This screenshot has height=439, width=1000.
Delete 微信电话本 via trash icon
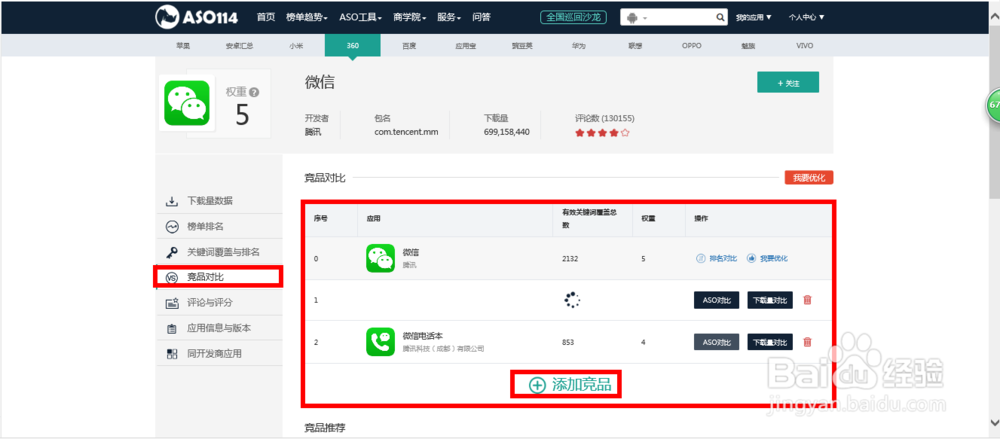click(x=807, y=342)
